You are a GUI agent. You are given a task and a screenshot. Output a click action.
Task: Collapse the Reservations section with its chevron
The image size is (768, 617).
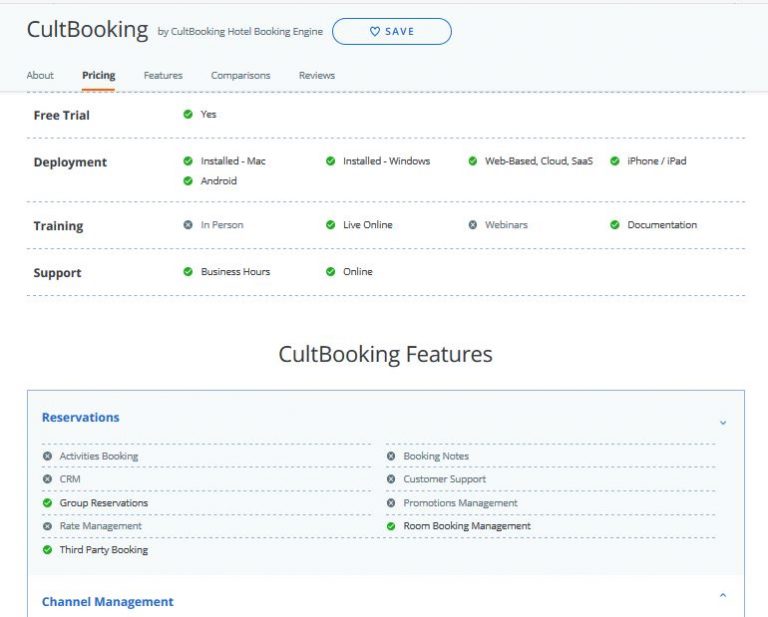coord(723,422)
